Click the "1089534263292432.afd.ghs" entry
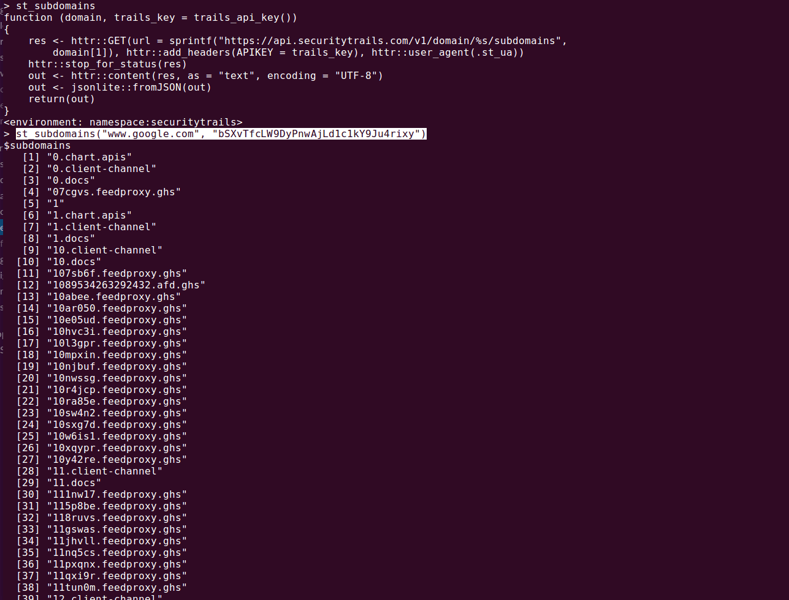Screen dimensions: 789x600 [126, 285]
